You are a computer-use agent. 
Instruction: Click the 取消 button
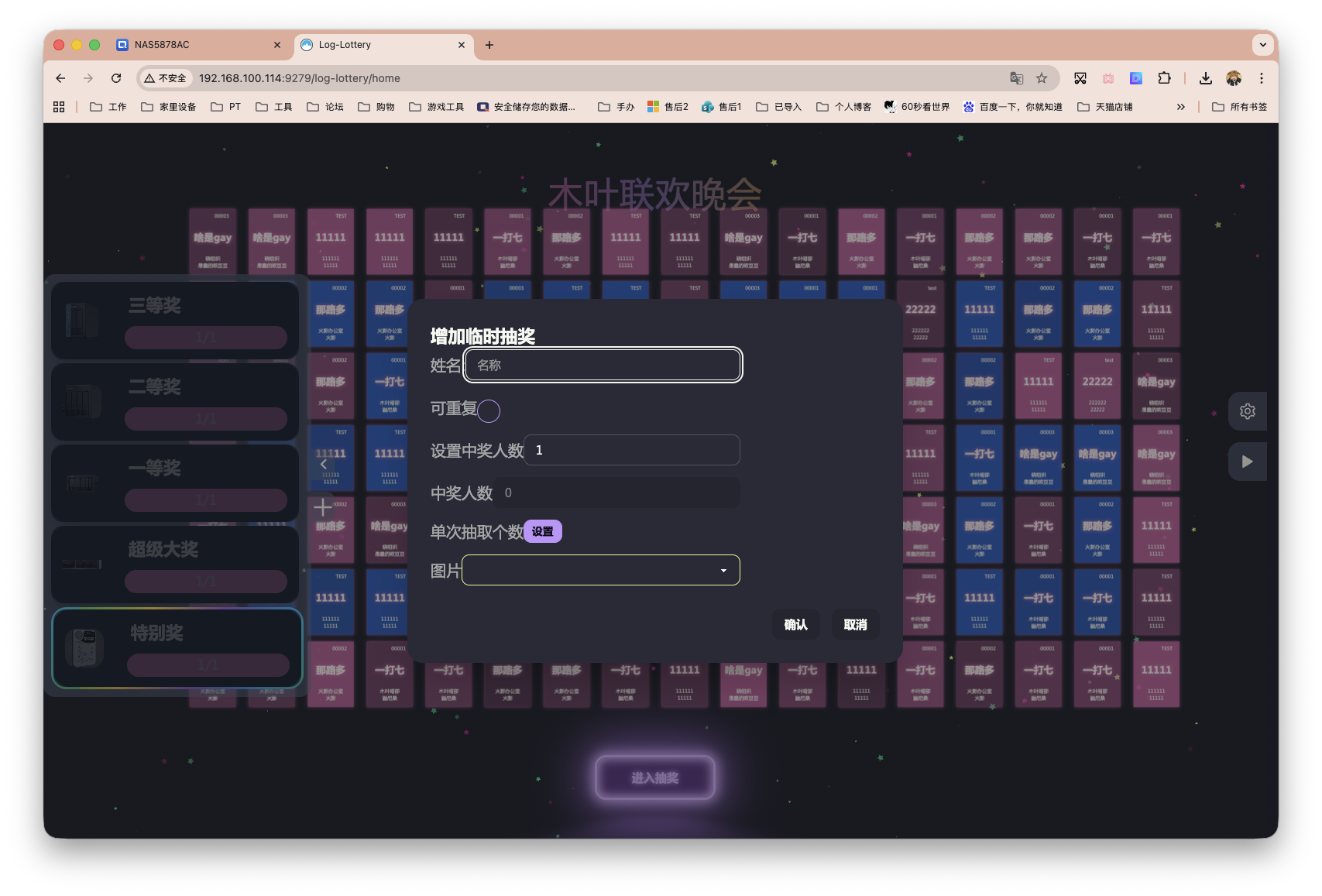tap(855, 625)
